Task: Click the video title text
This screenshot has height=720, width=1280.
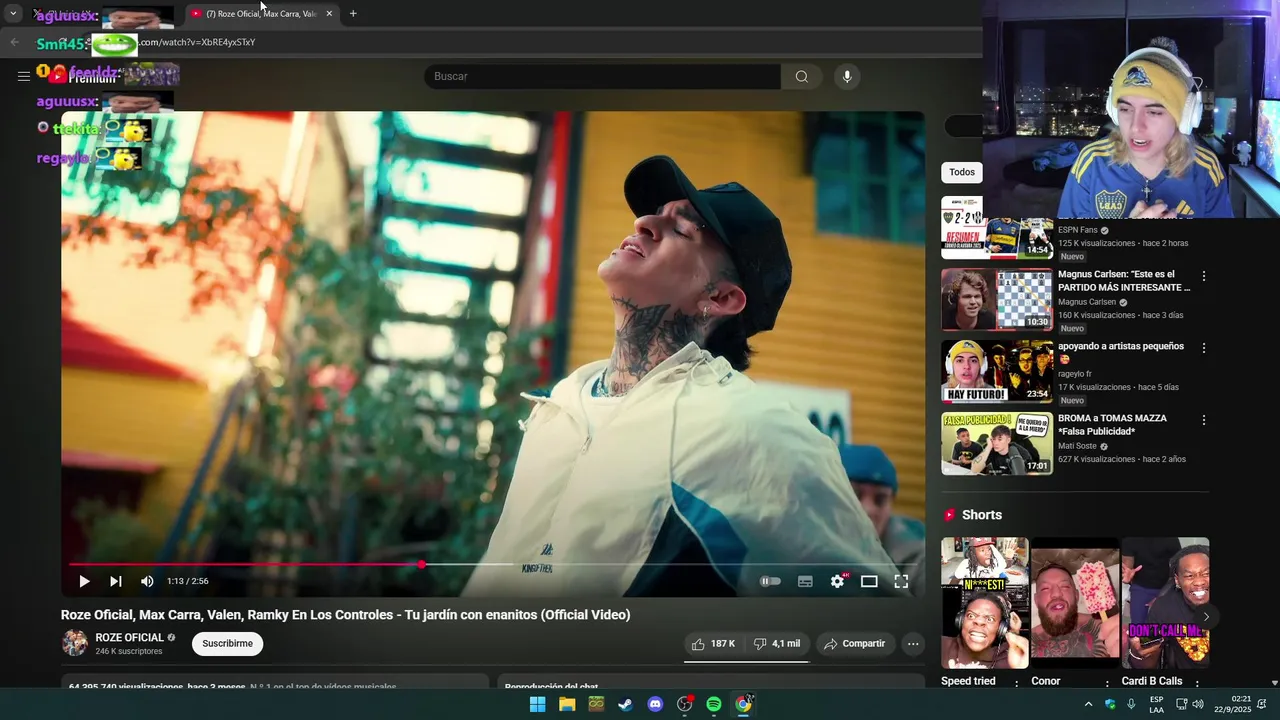Action: pos(345,615)
